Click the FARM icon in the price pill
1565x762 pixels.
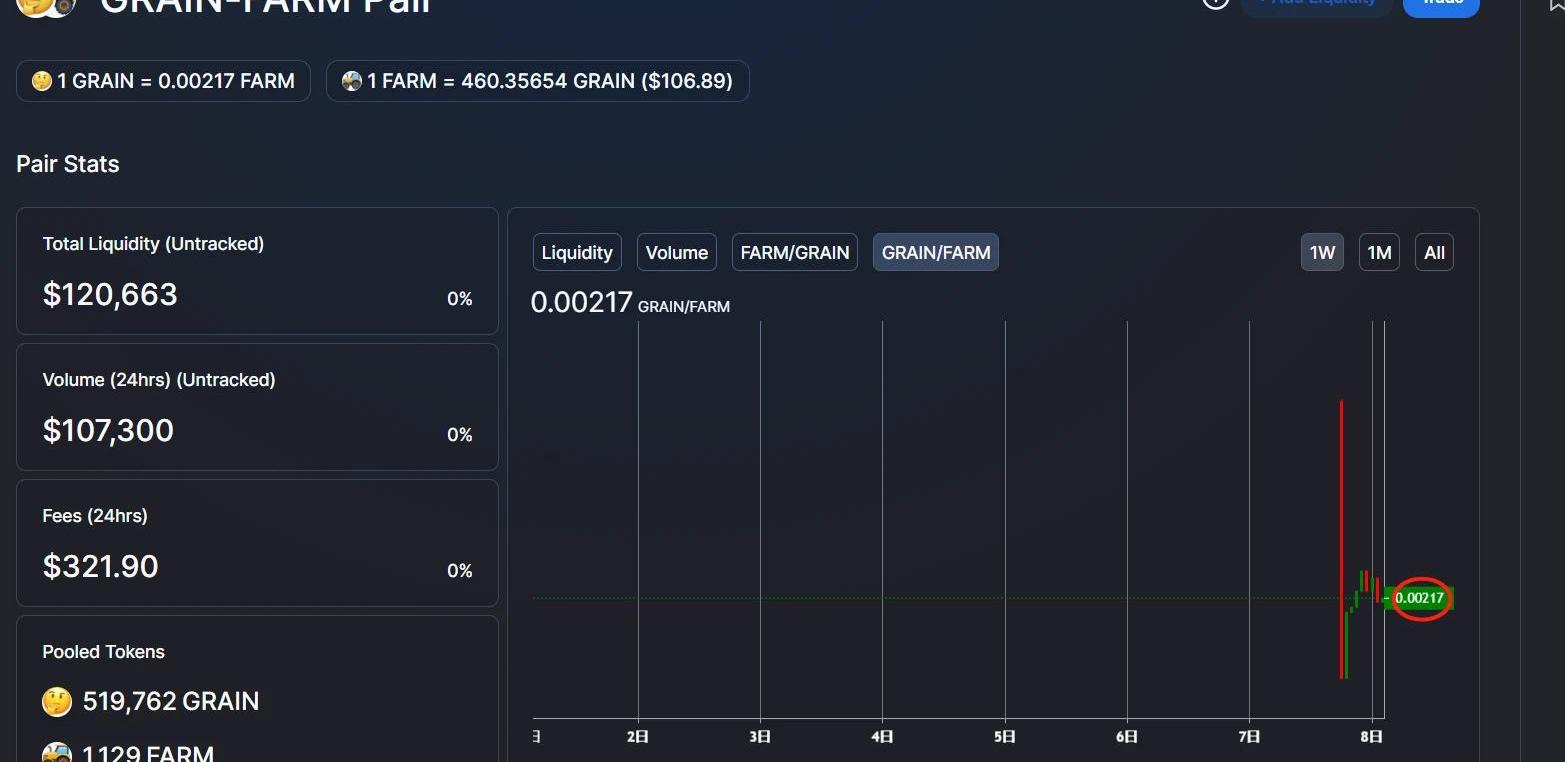tap(351, 81)
